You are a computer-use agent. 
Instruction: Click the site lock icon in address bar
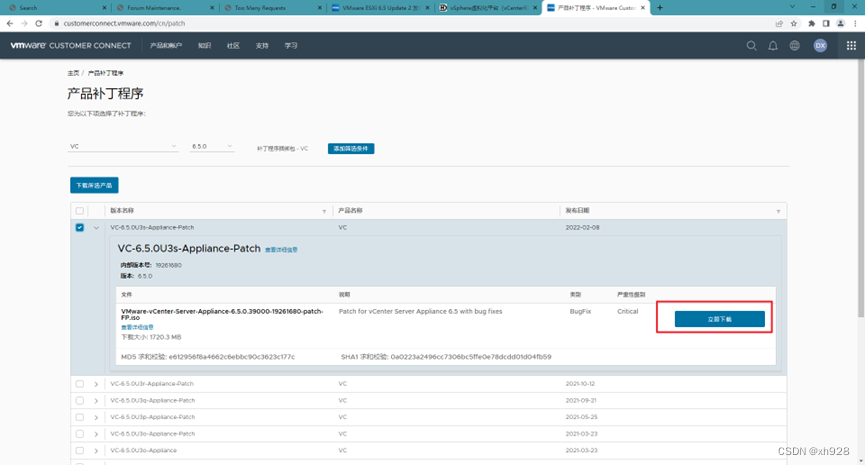click(x=56, y=23)
